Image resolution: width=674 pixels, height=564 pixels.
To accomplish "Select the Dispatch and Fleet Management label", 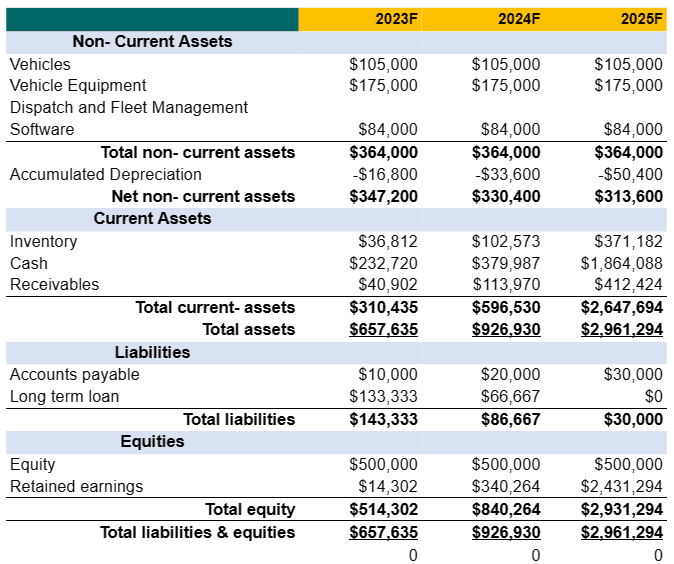I will click(x=129, y=107).
